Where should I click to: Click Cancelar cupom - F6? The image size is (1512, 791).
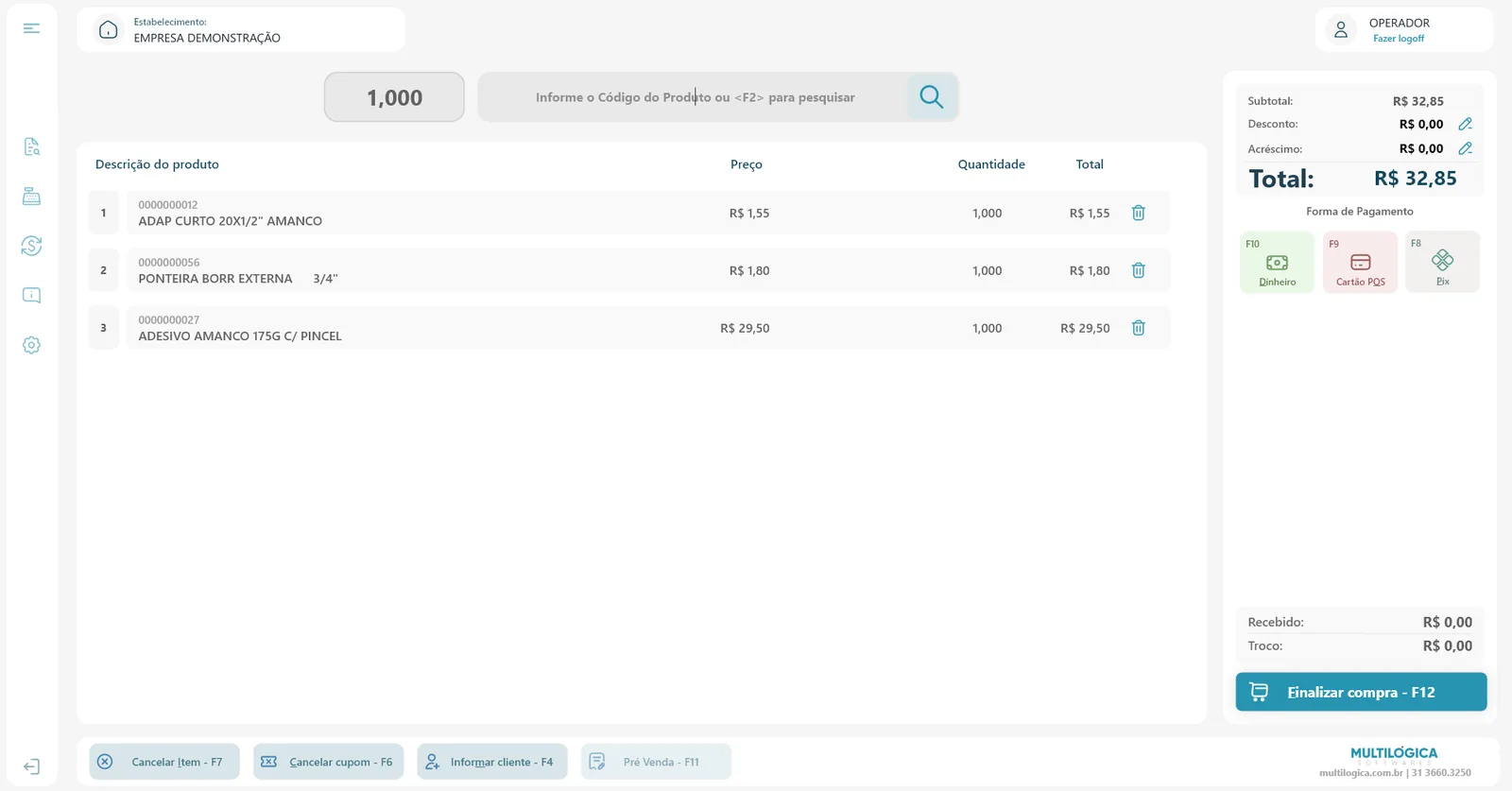pyautogui.click(x=328, y=762)
